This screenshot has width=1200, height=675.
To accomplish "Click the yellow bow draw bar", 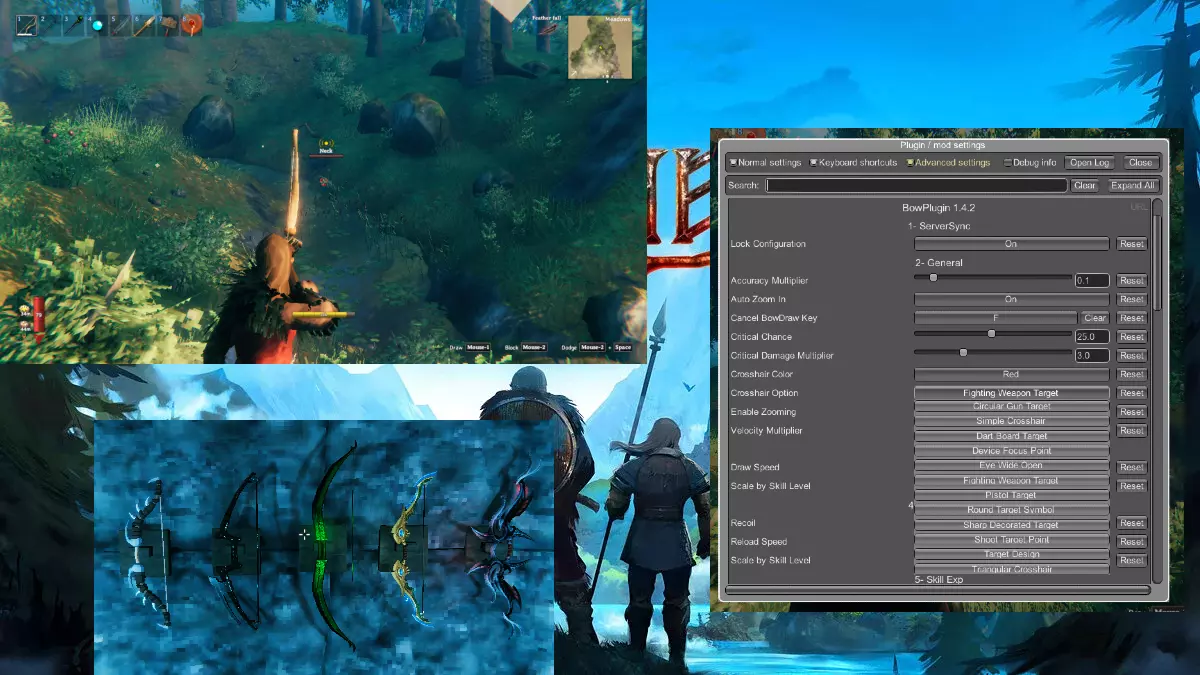I will tap(324, 315).
